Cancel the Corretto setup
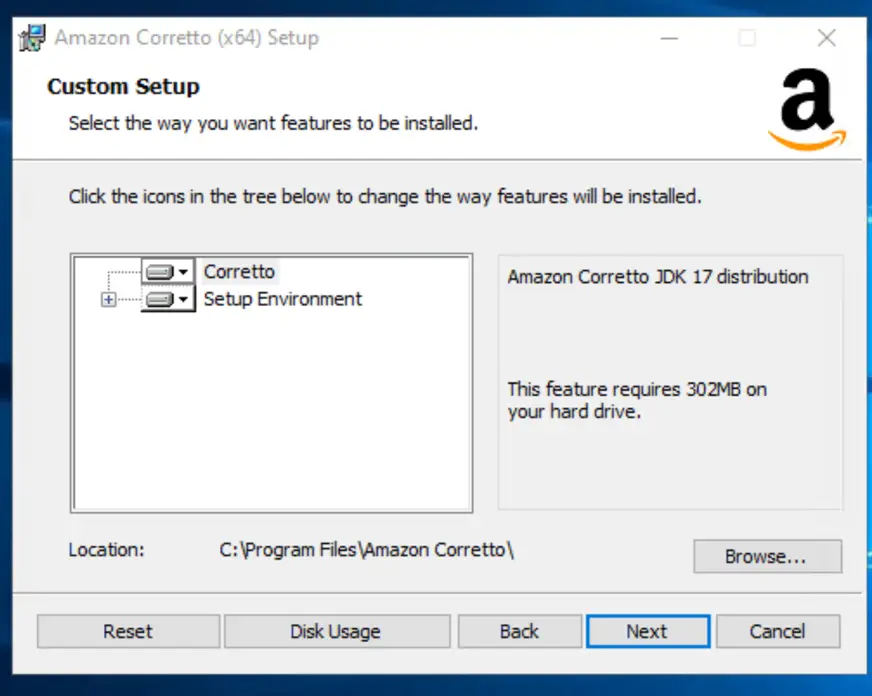Screen dimensions: 872x696 tap(778, 631)
